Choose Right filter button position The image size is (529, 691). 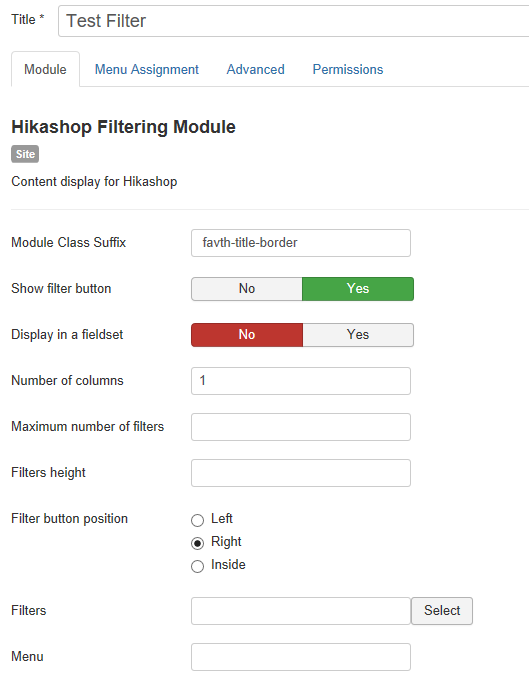point(197,543)
